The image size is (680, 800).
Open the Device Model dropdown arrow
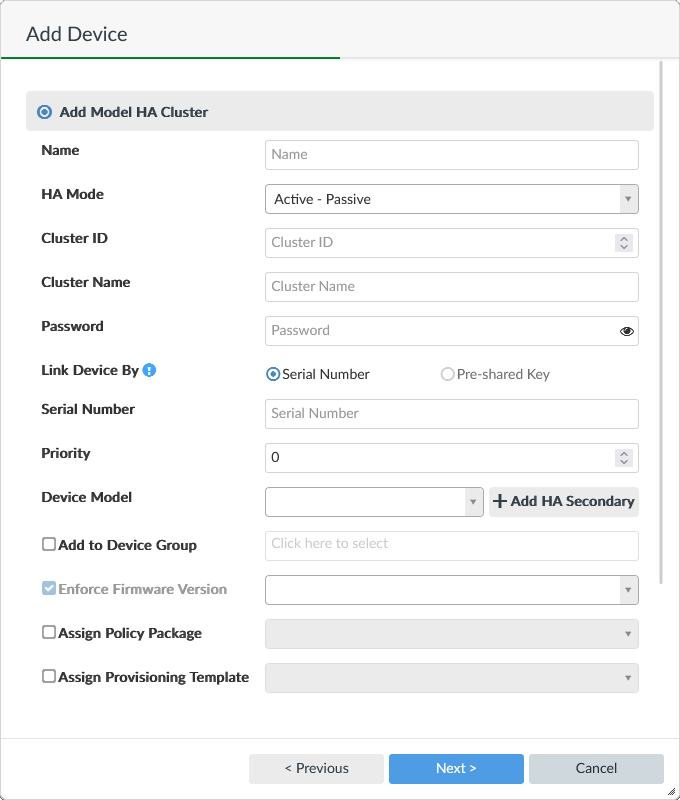point(473,502)
